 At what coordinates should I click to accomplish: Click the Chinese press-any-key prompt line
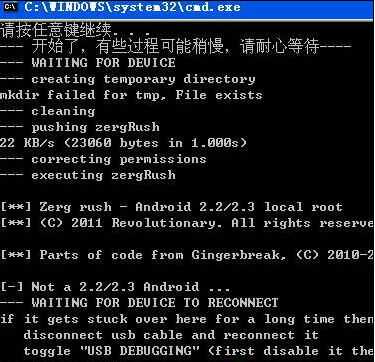tap(75, 30)
